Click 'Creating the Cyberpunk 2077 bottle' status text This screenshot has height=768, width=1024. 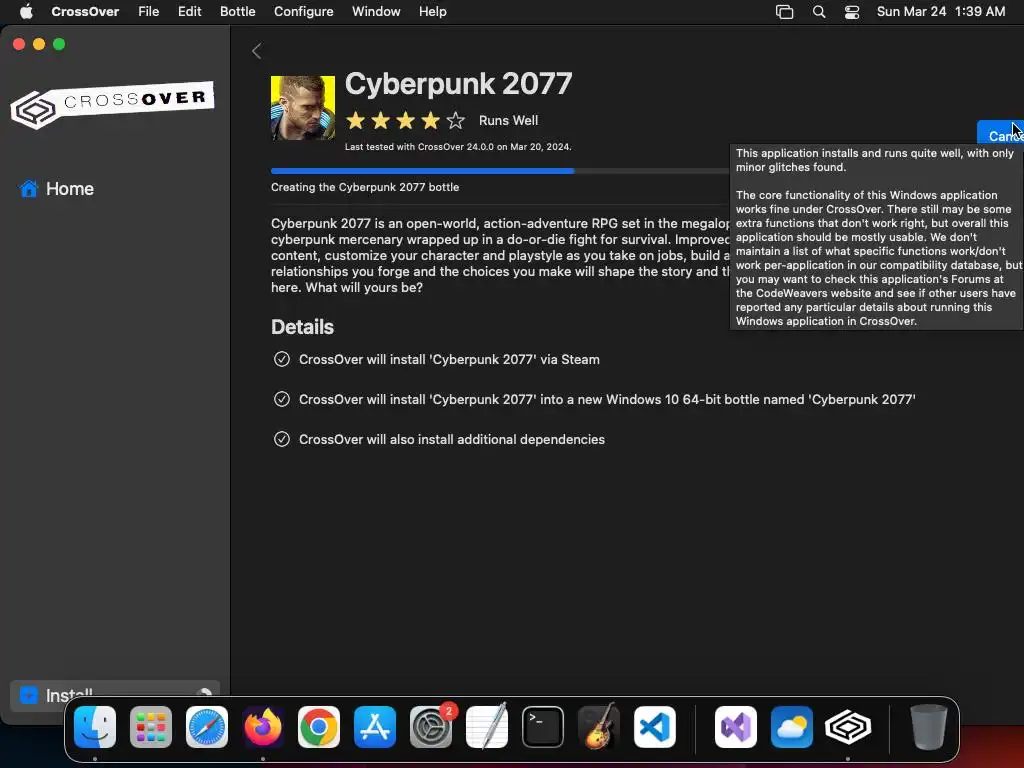pyautogui.click(x=365, y=187)
